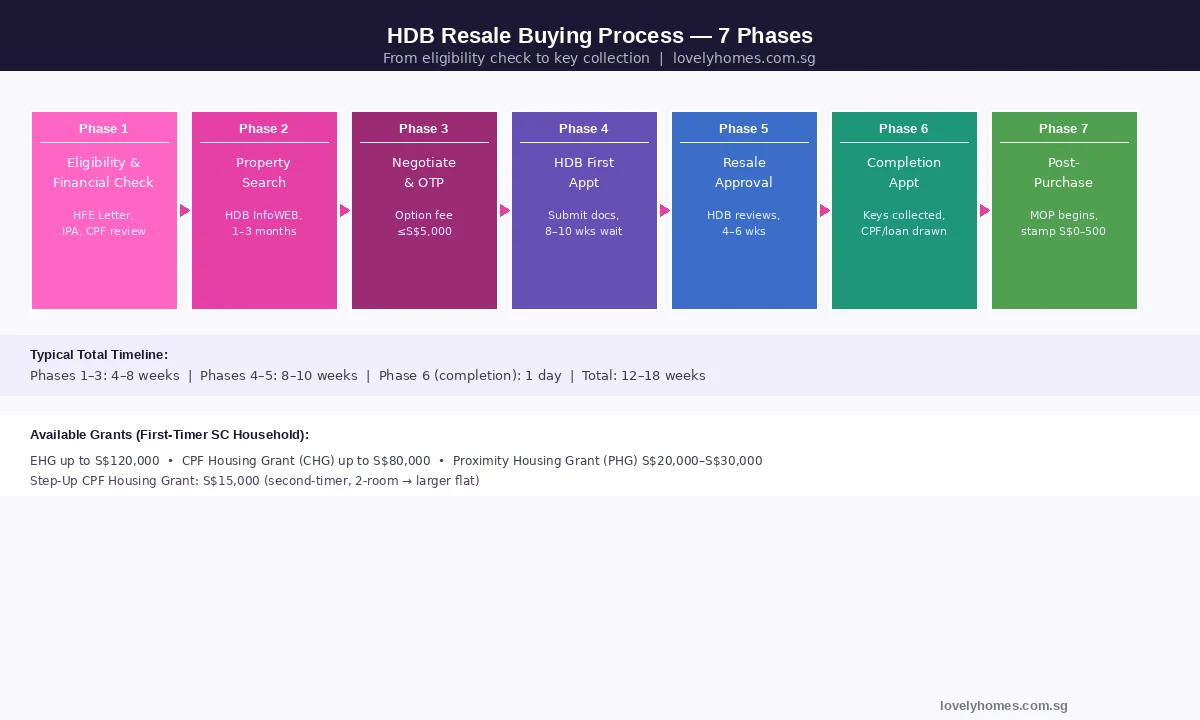The height and width of the screenshot is (720, 1200).
Task: Click 'Submit docs, 8–10 wks wait' text
Action: pos(584,223)
